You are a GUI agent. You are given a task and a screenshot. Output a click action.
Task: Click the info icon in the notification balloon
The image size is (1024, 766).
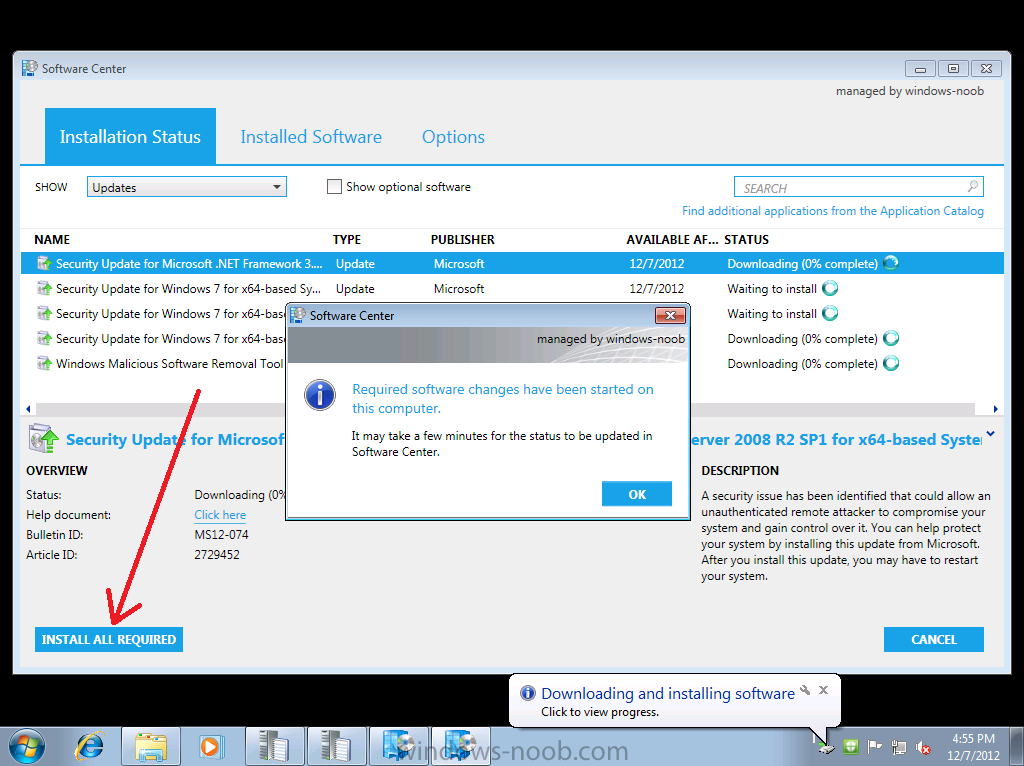tap(528, 693)
